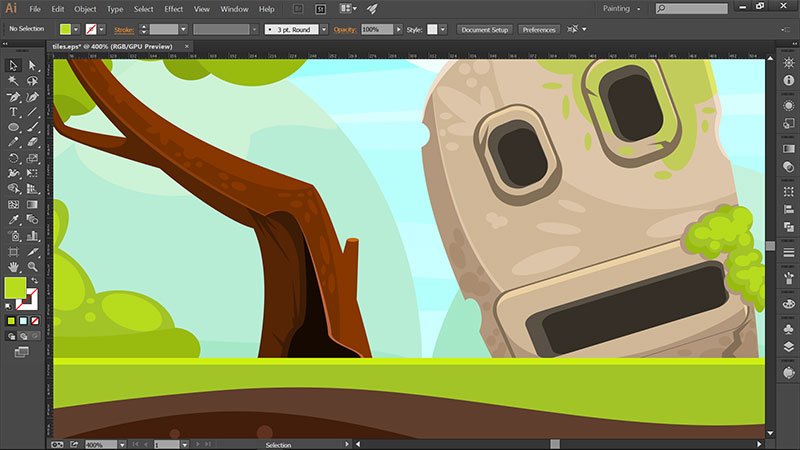The height and width of the screenshot is (450, 800).
Task: Set paint mode to Gradient
Action: click(23, 321)
